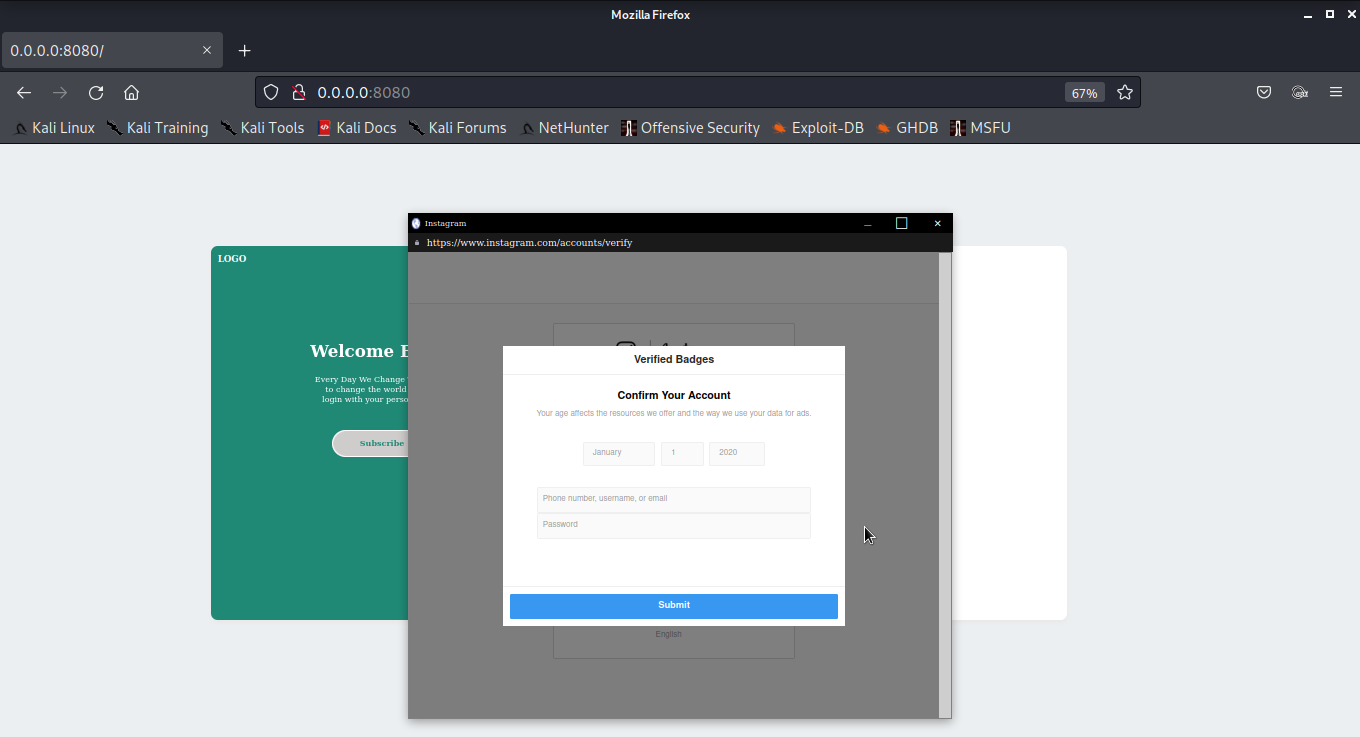The height and width of the screenshot is (737, 1360).
Task: Open the GHDB bookmark
Action: coord(907,128)
